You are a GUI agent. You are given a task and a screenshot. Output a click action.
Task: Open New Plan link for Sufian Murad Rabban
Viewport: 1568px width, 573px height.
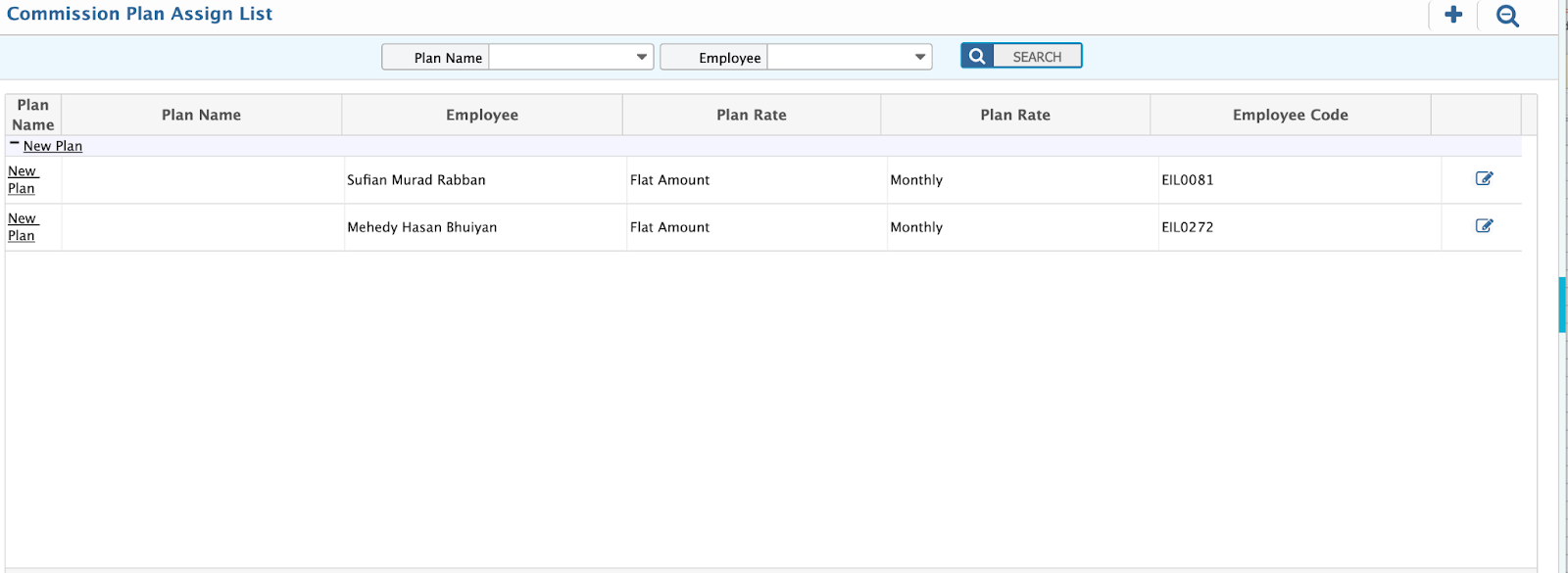[x=22, y=179]
